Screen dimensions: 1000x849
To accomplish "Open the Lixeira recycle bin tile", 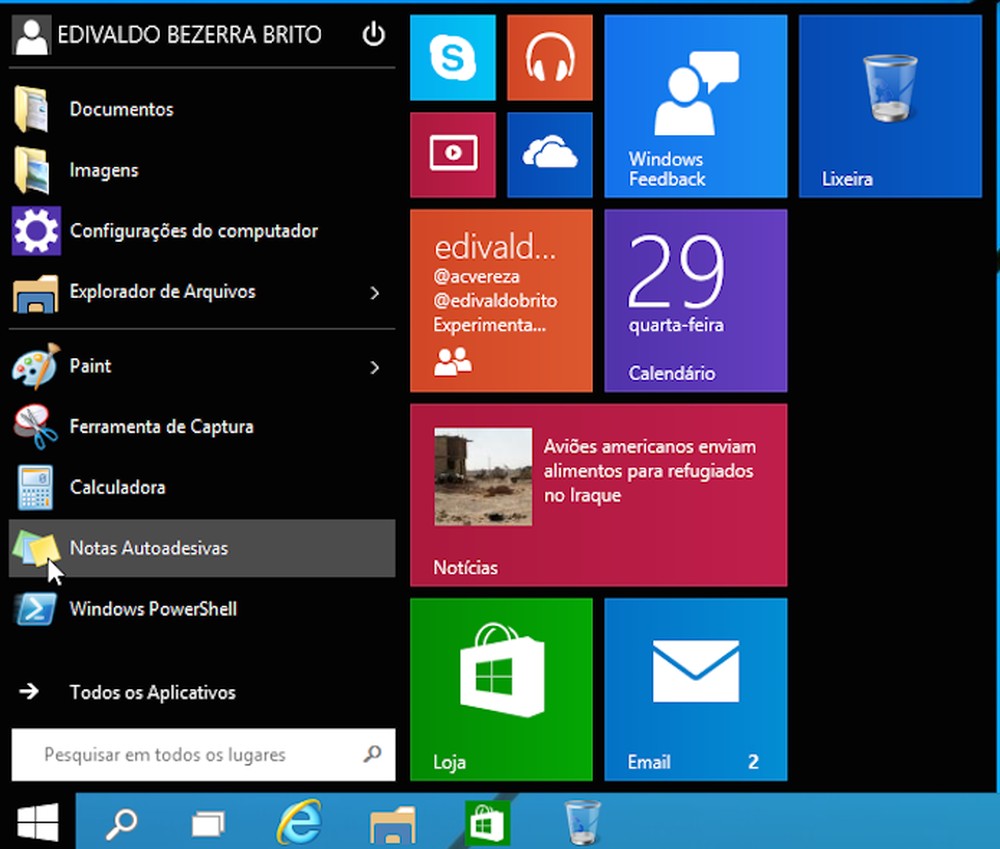I will coord(890,107).
